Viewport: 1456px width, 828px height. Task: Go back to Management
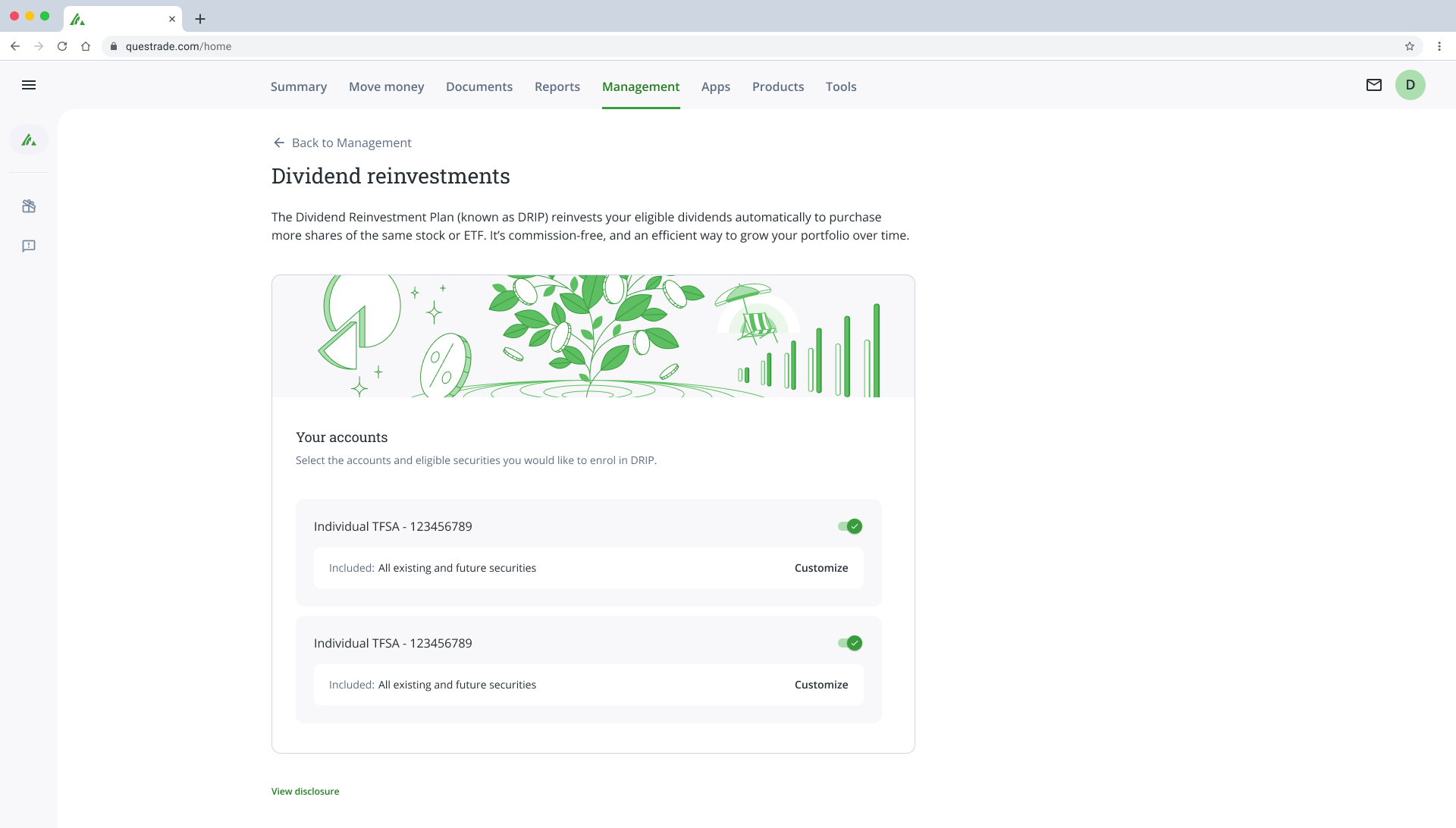[x=343, y=143]
